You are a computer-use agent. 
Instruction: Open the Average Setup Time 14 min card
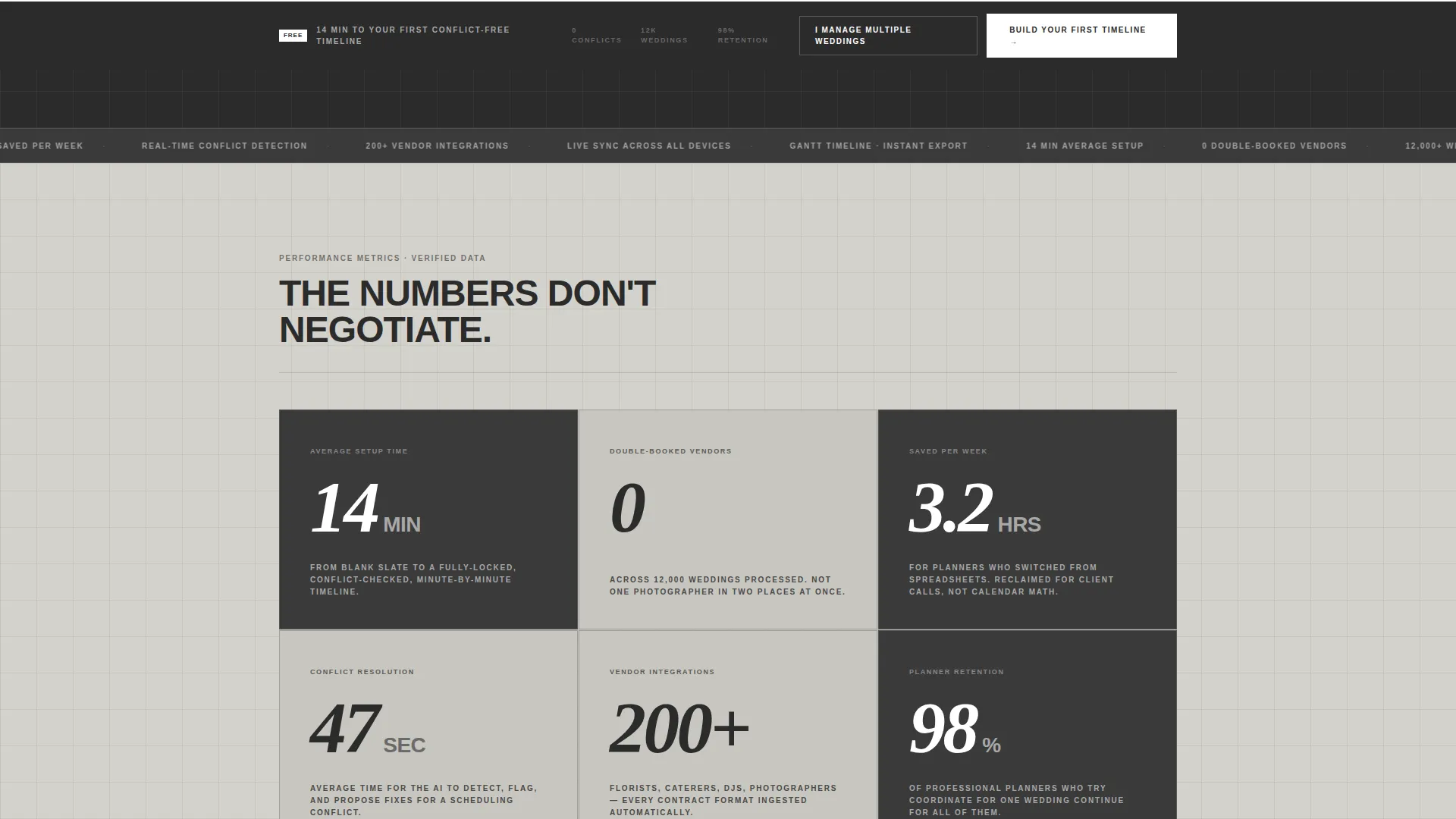(x=428, y=519)
